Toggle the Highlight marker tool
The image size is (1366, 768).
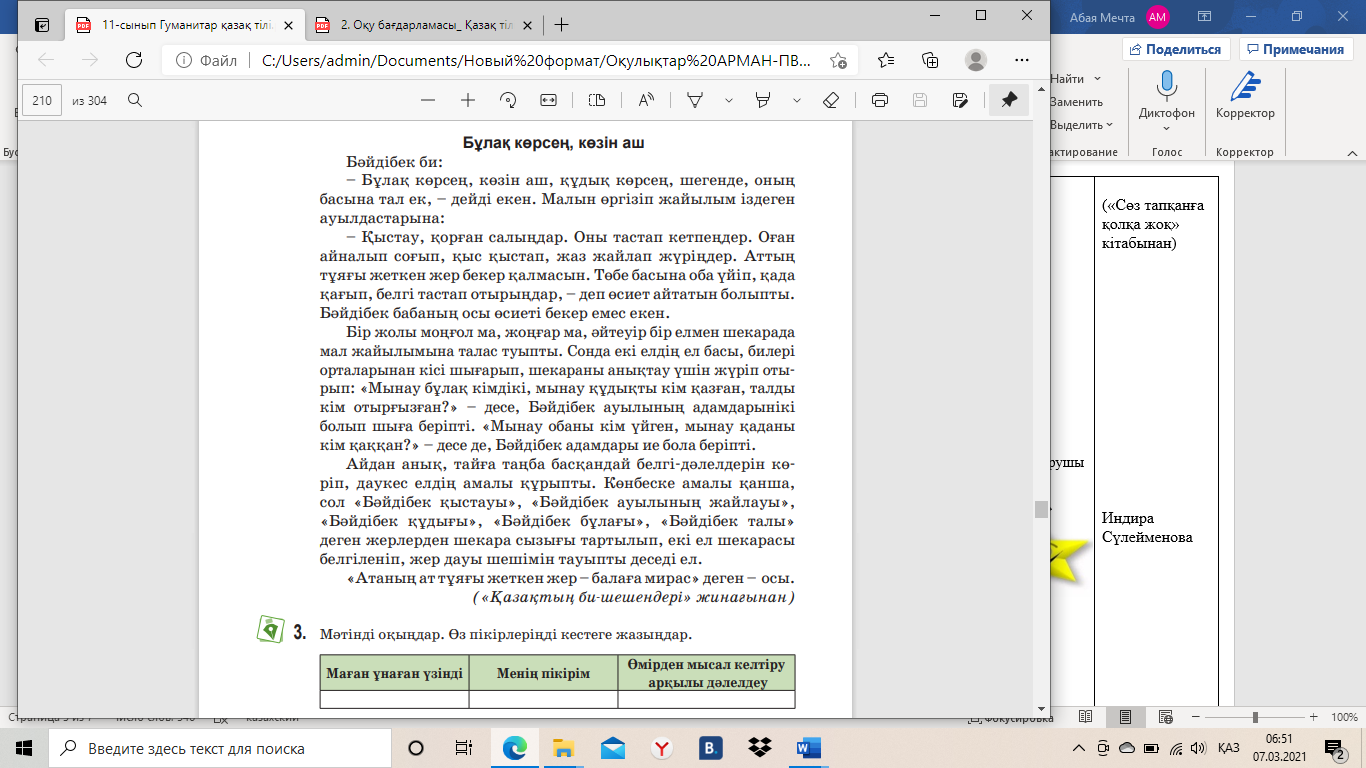pos(764,100)
